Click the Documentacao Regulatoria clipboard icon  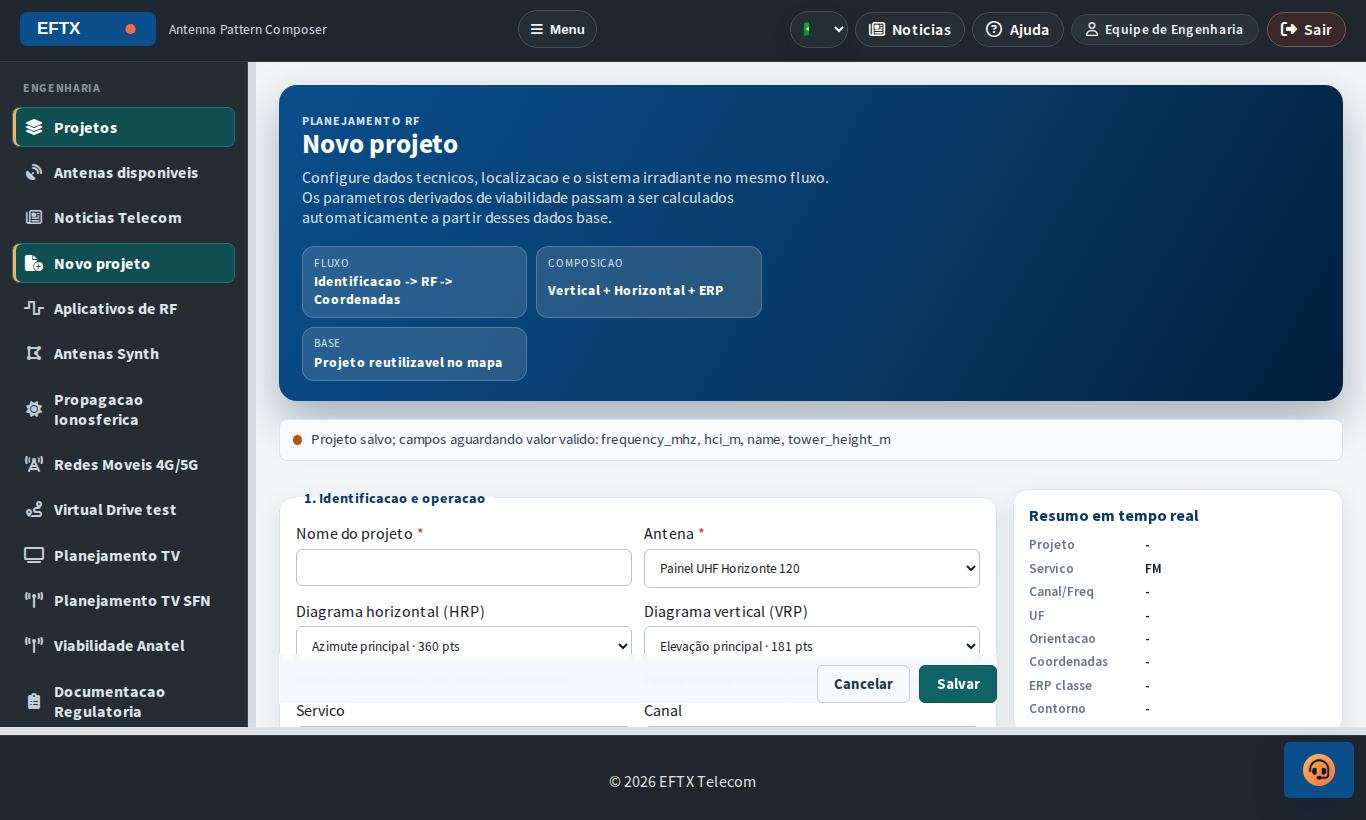(34, 701)
